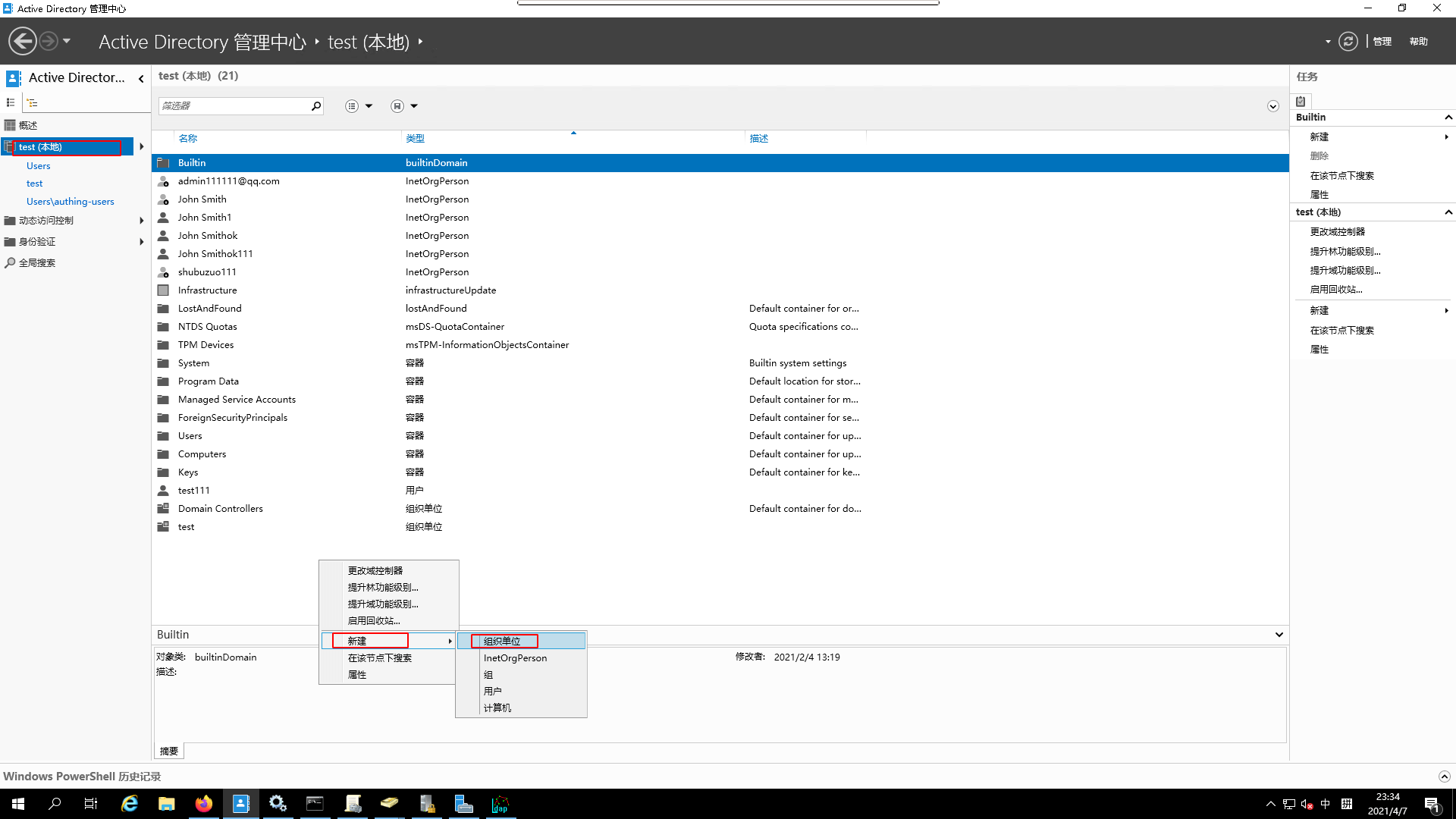Click the 全局搜索 magnifier icon
The height and width of the screenshot is (819, 1456).
pyautogui.click(x=10, y=262)
